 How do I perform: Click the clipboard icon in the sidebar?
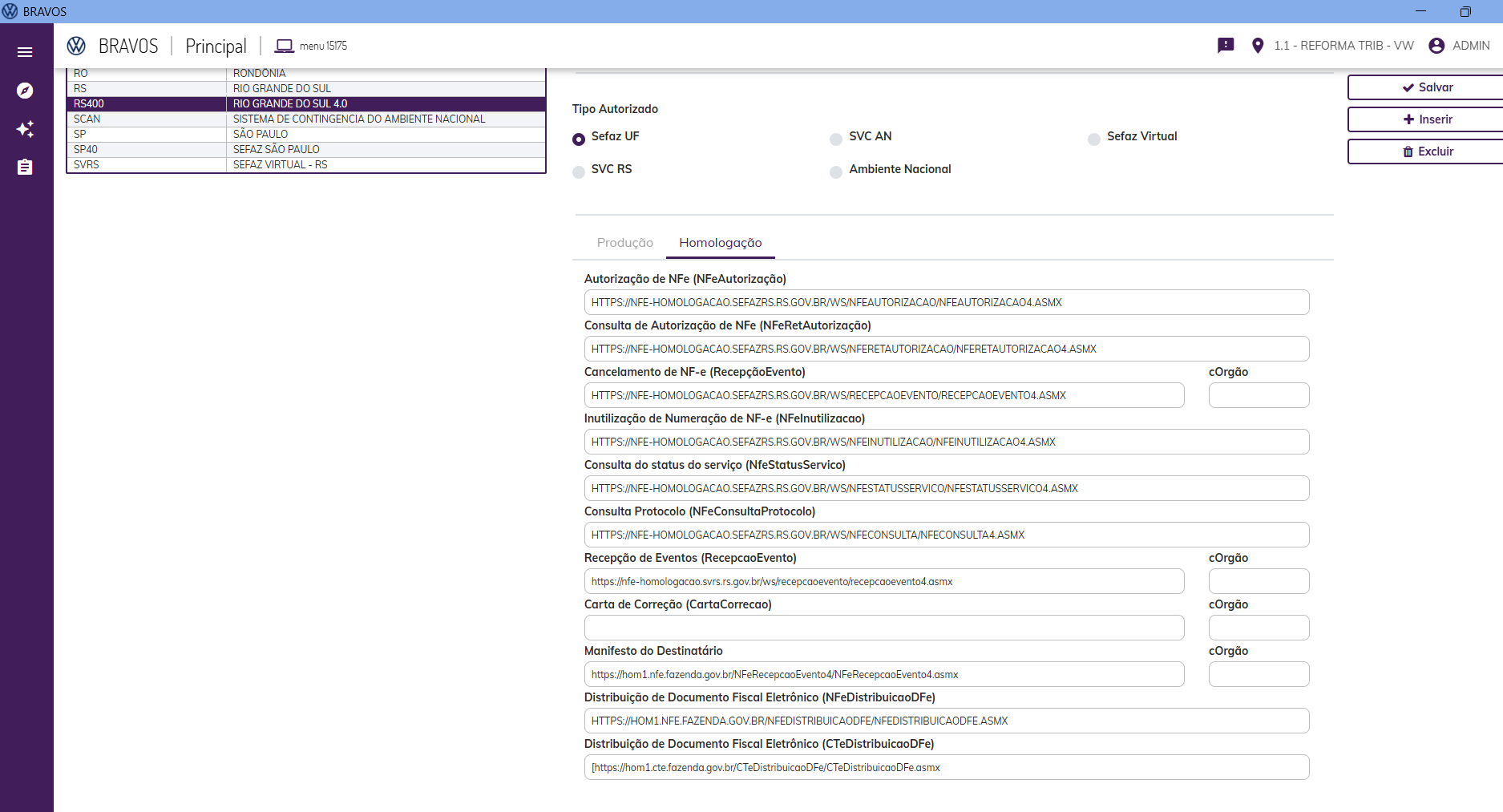[25, 167]
